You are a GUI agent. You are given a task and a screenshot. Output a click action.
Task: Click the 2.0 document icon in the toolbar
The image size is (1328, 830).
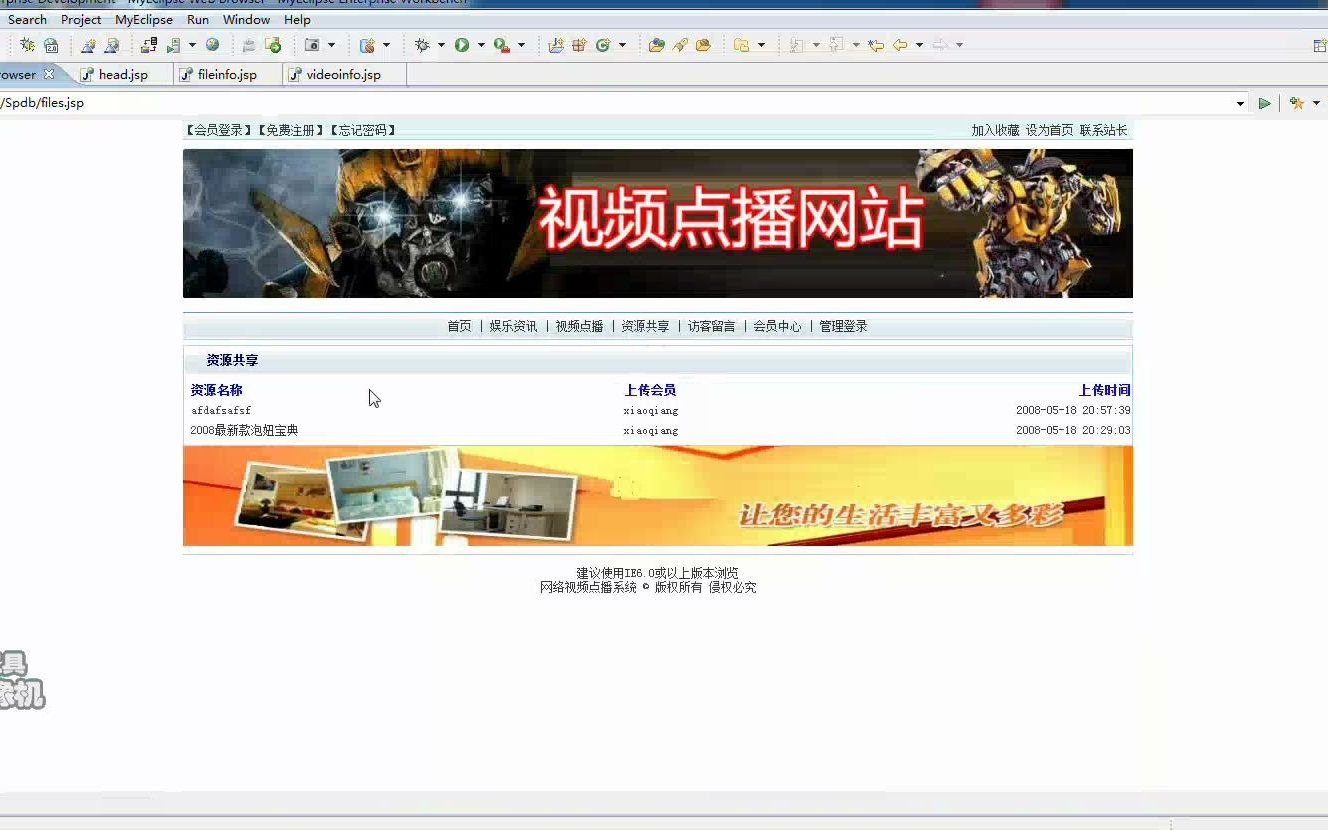[x=51, y=45]
